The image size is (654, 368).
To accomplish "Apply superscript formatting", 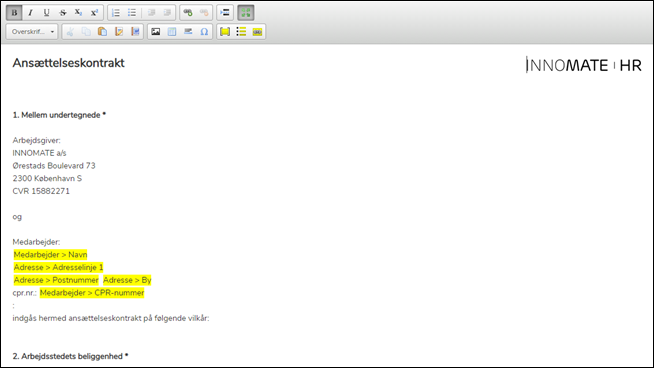I will (x=95, y=13).
